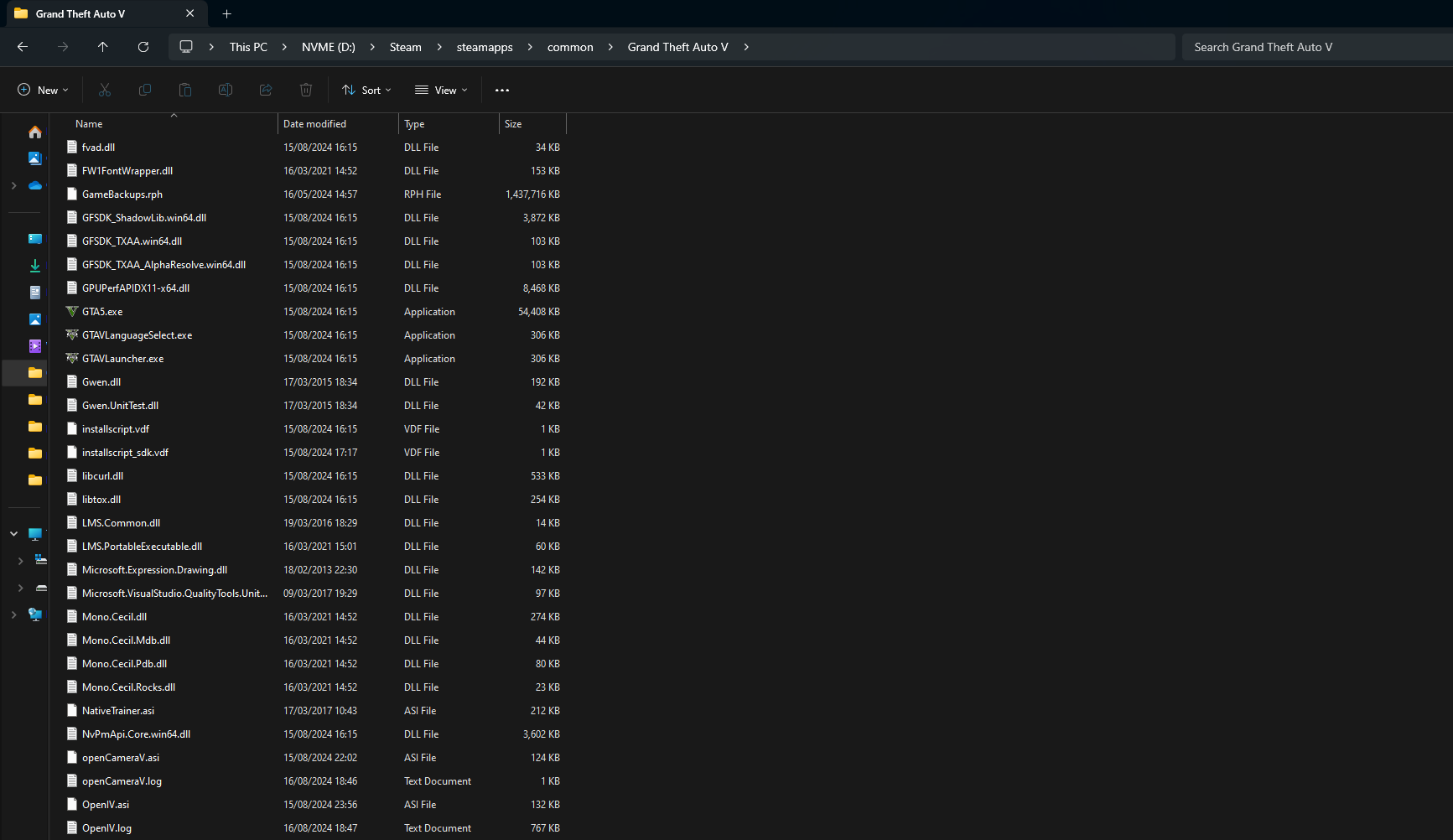The image size is (1453, 840).
Task: Open the Sort dropdown menu
Action: pos(367,90)
